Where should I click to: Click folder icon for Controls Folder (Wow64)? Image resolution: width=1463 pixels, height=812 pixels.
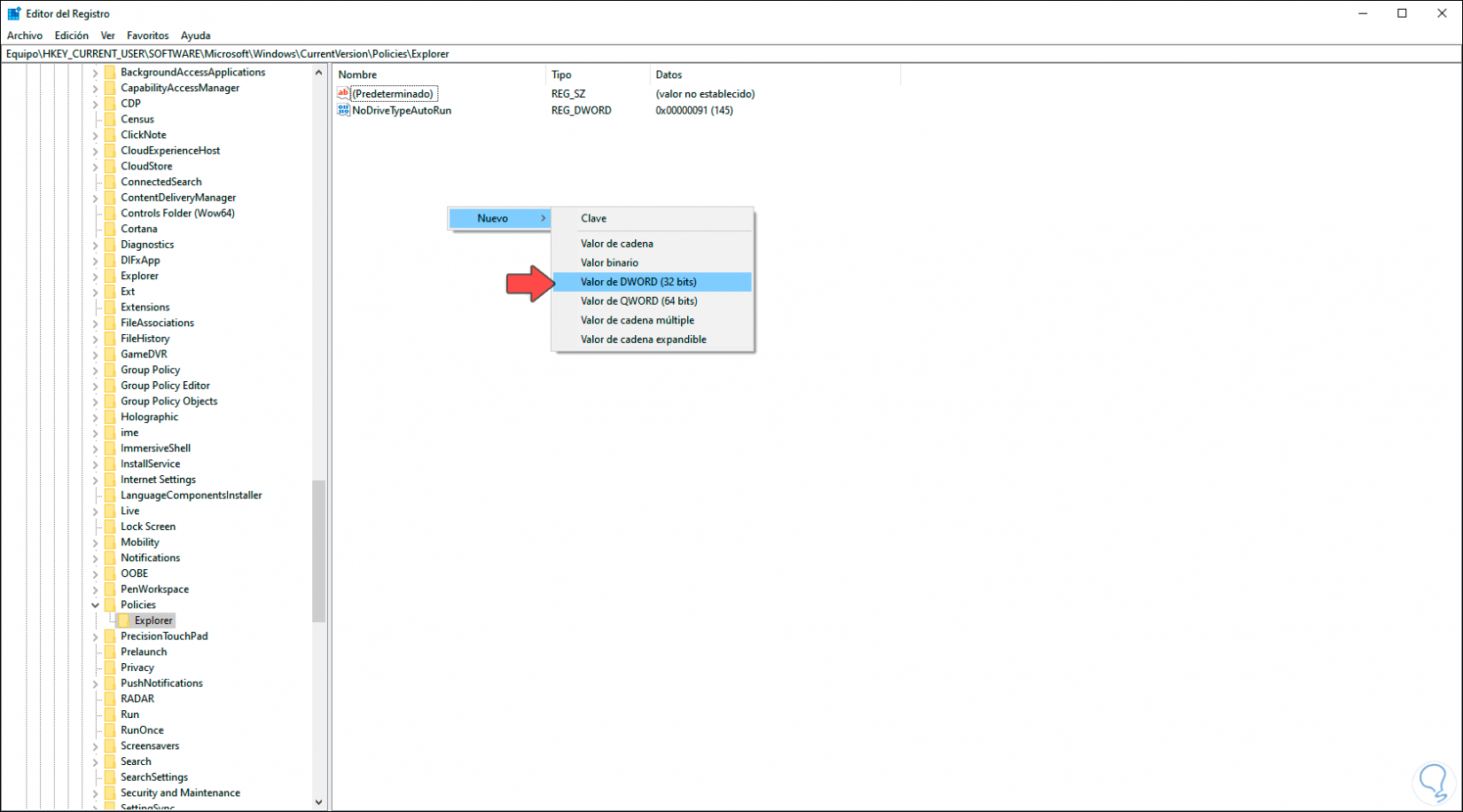point(110,213)
